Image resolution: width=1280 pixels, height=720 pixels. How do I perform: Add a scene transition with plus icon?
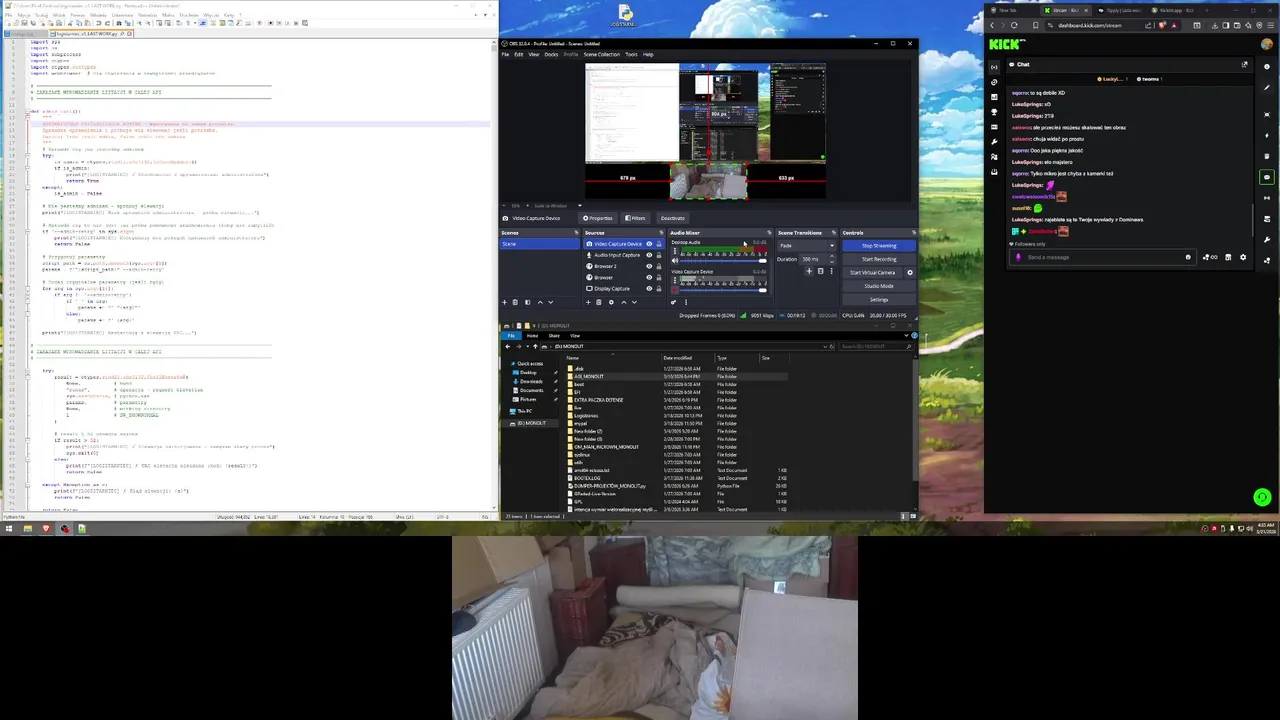click(809, 271)
